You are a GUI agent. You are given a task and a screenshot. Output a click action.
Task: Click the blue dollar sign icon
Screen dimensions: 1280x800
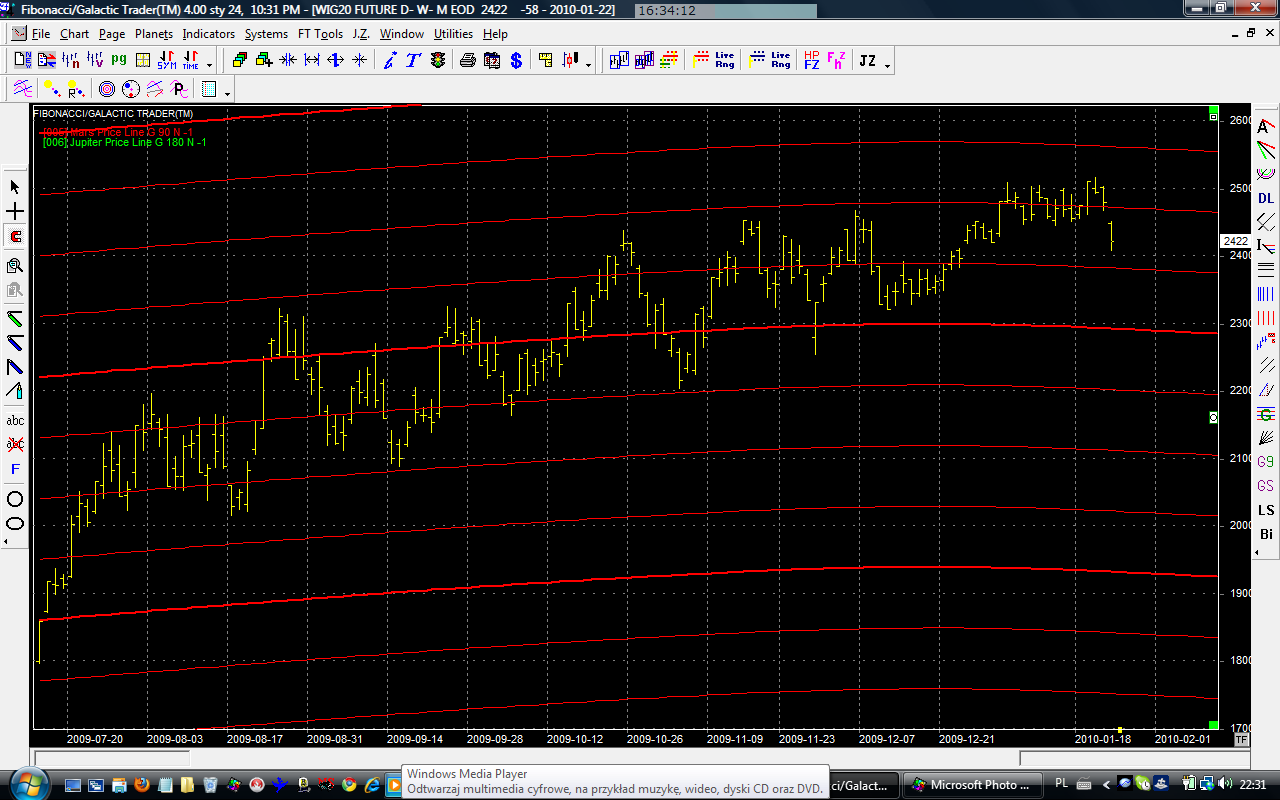click(516, 61)
